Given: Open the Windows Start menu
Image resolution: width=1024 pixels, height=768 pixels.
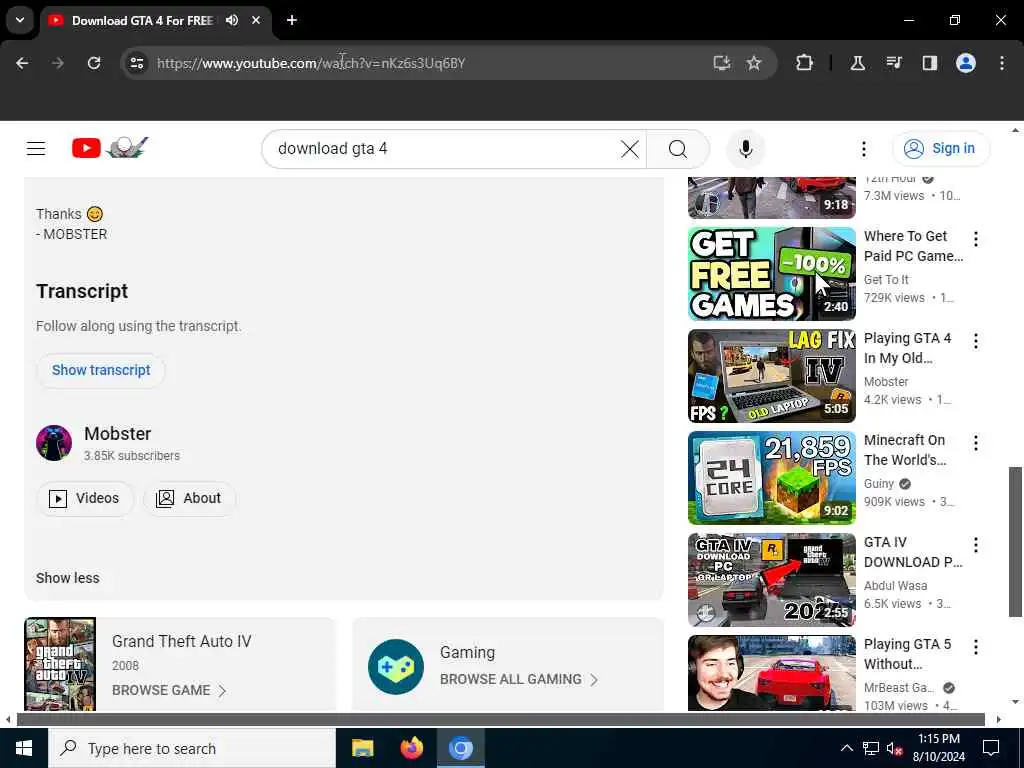Looking at the screenshot, I should [24, 748].
